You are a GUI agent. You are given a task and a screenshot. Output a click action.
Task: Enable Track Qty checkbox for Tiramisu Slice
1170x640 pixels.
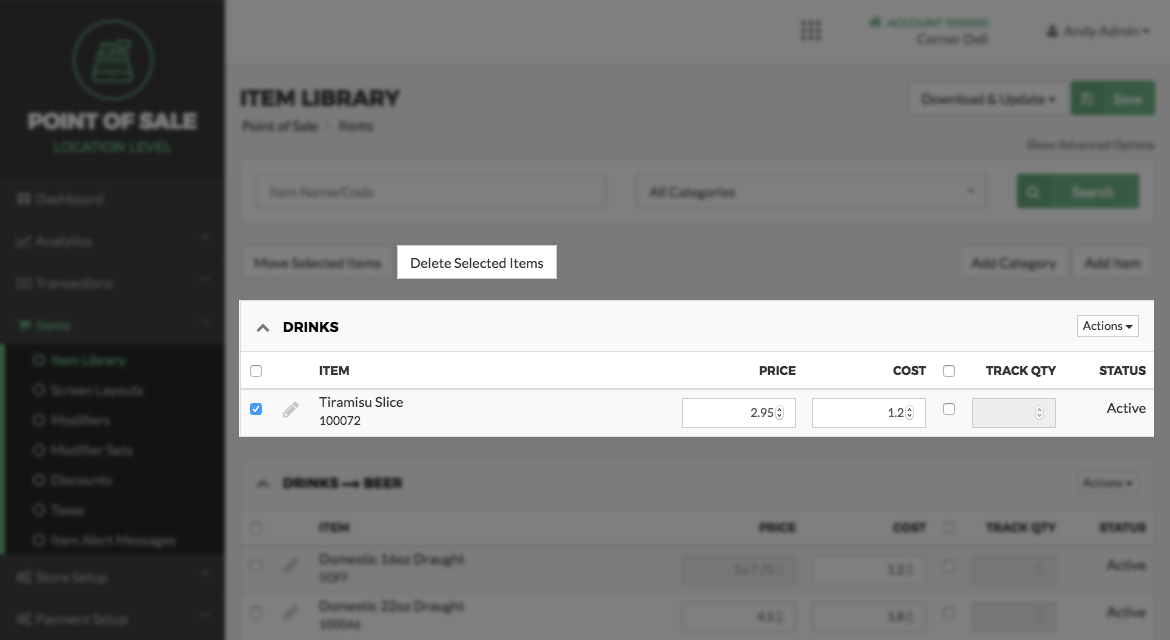pos(949,409)
